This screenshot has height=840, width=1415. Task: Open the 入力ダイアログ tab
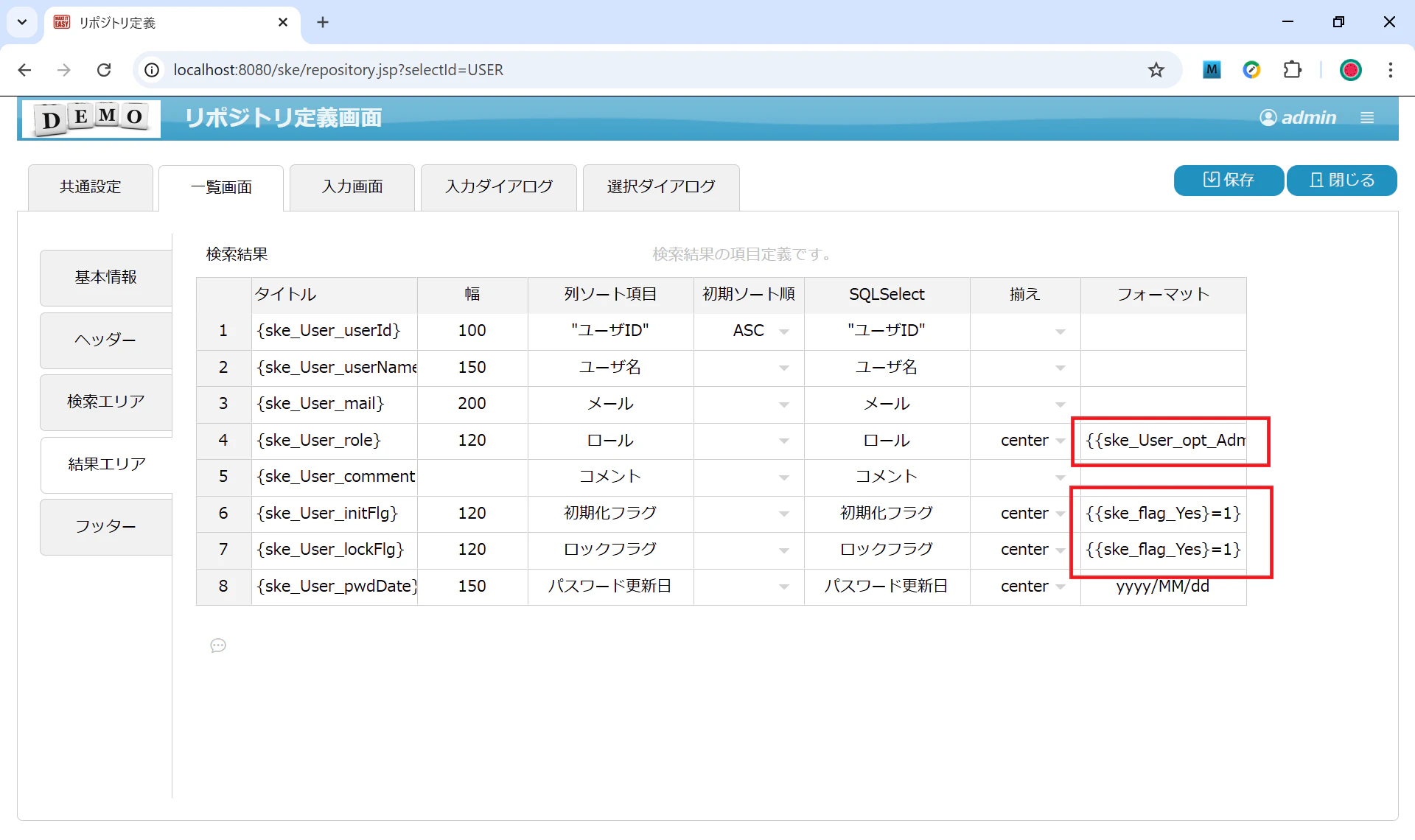(x=499, y=187)
